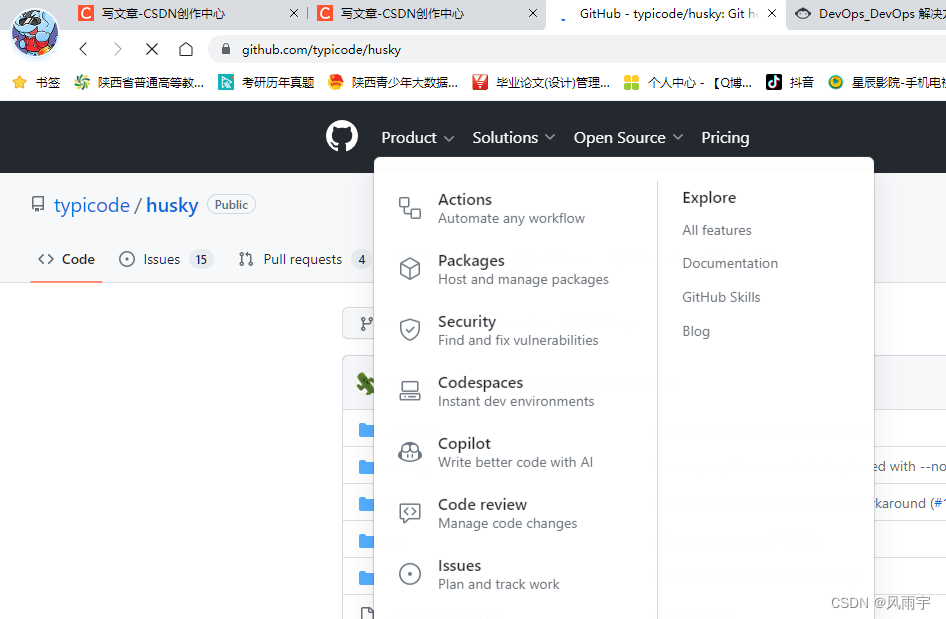Viewport: 946px width, 619px height.
Task: Open the 陕西青少年大数据 bookmark
Action: tap(393, 82)
